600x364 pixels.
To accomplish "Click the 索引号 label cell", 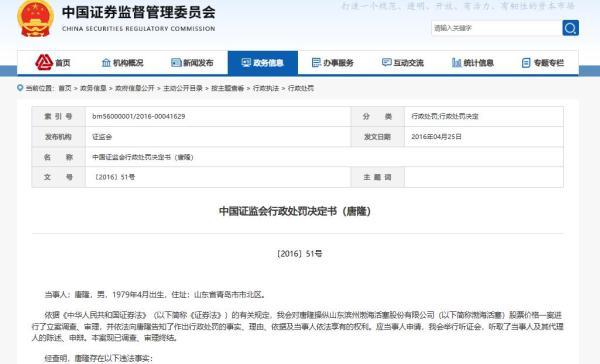I will coord(59,116).
